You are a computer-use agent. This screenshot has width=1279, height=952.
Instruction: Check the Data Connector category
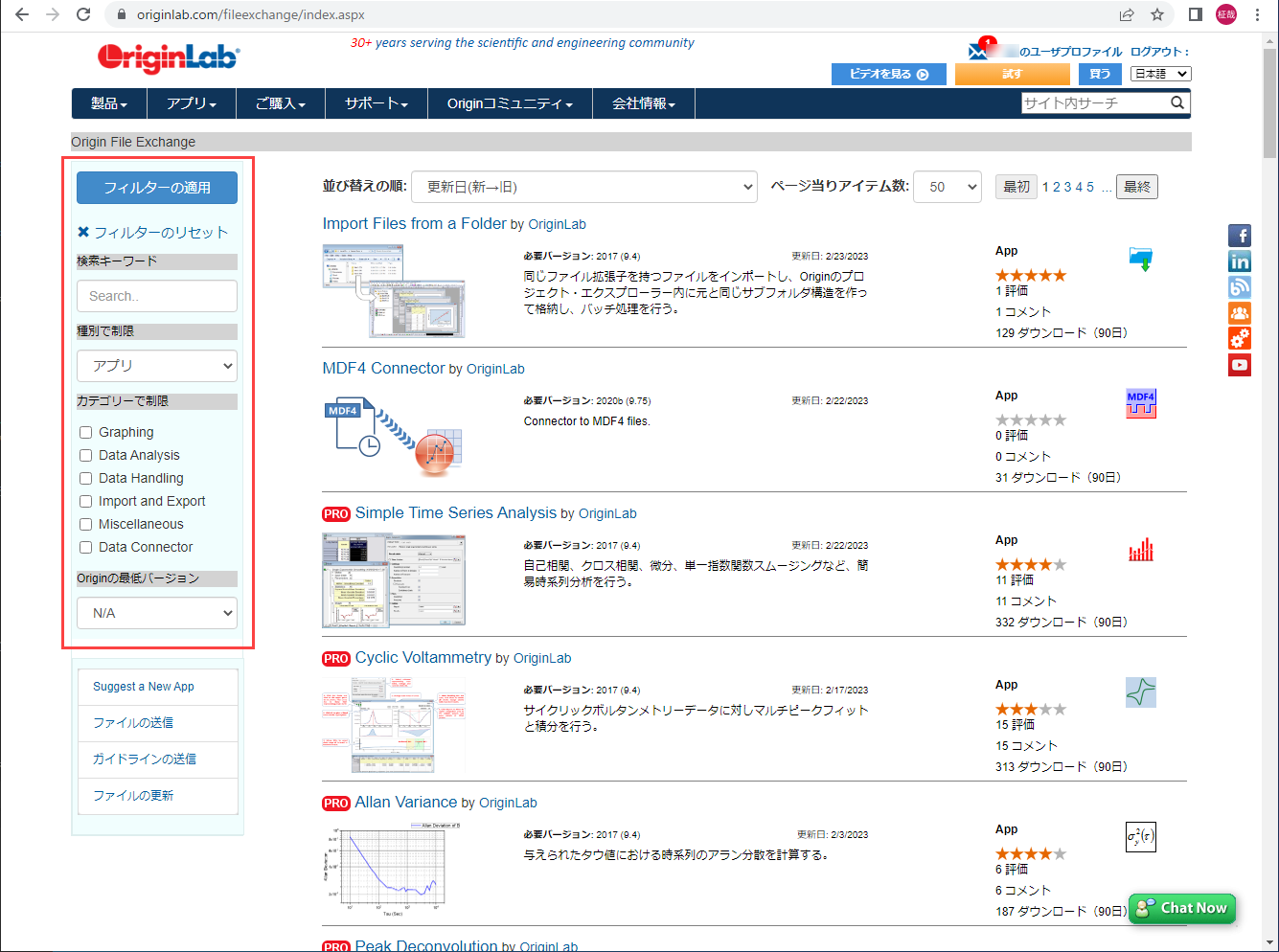85,548
